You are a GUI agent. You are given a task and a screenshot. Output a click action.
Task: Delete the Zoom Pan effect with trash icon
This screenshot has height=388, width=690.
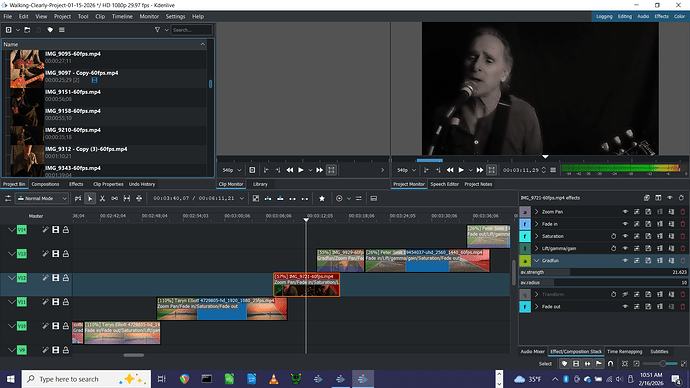683,212
